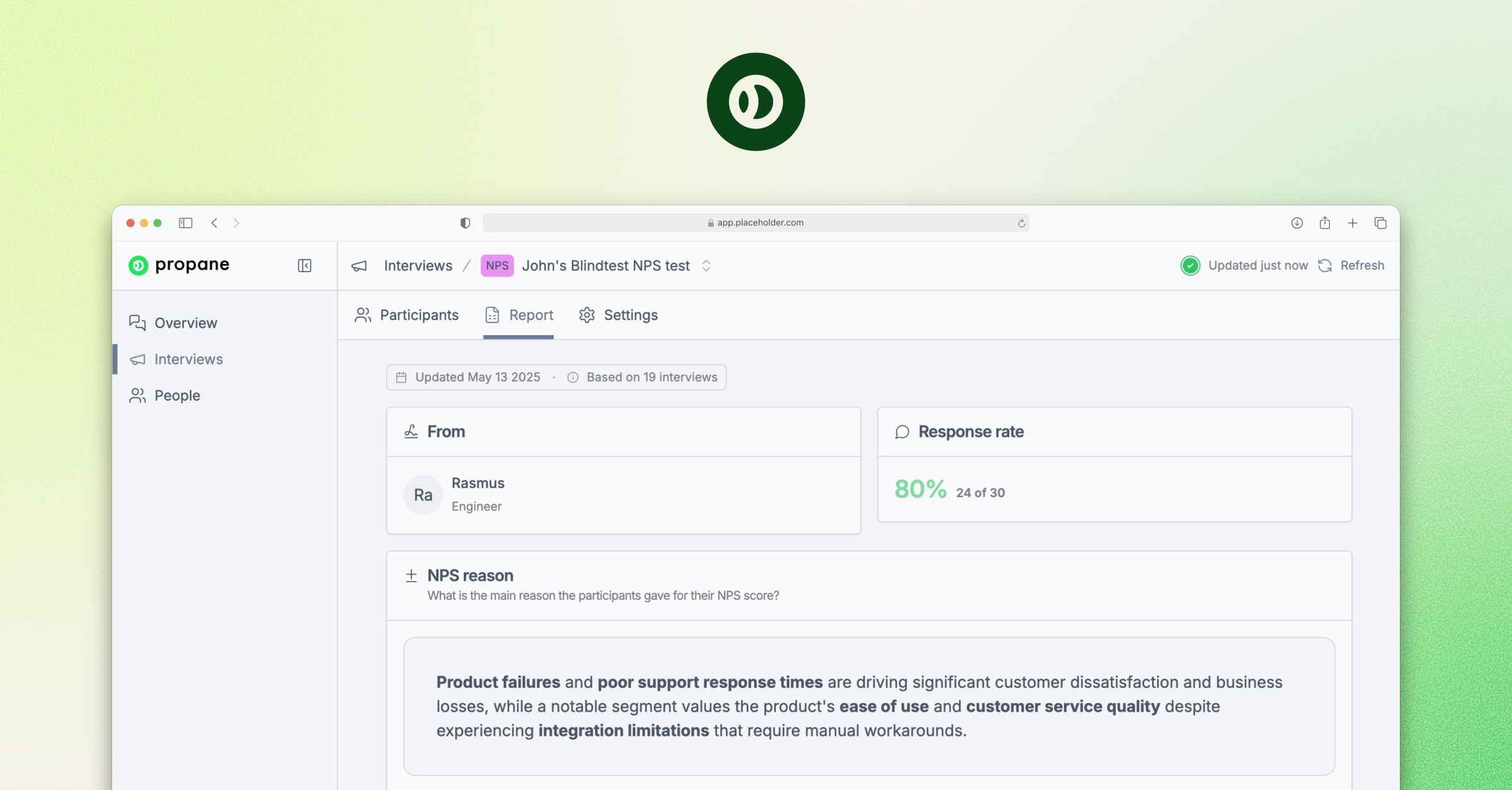Open a new browser tab with plus icon
Image resolution: width=1512 pixels, height=790 pixels.
tap(1353, 223)
